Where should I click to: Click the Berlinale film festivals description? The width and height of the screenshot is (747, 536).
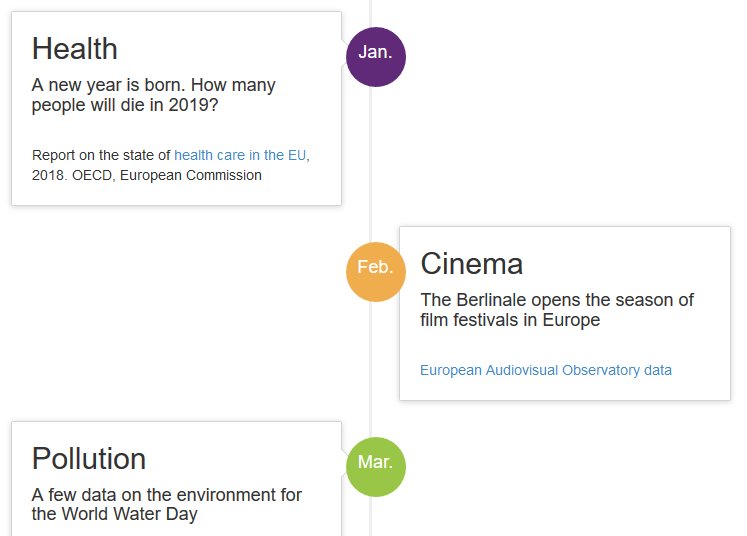[x=557, y=310]
